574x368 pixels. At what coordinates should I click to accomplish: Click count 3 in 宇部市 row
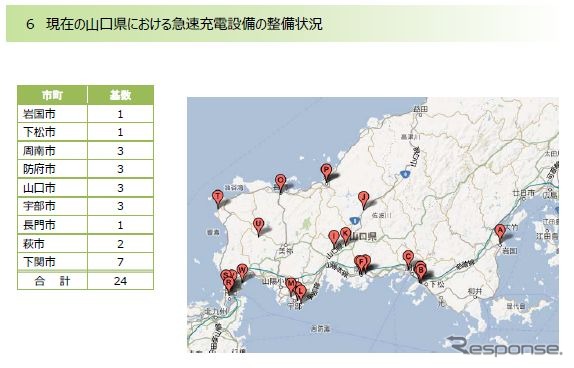coord(120,206)
